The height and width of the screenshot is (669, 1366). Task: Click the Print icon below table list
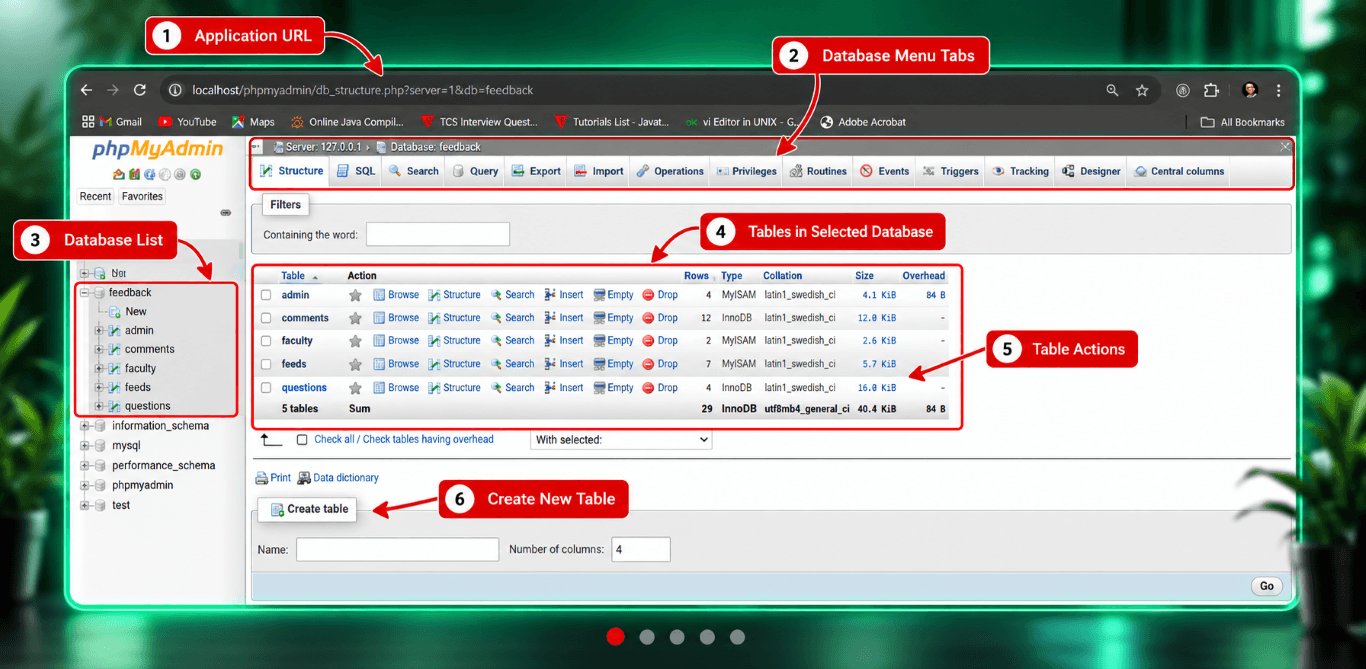click(262, 478)
